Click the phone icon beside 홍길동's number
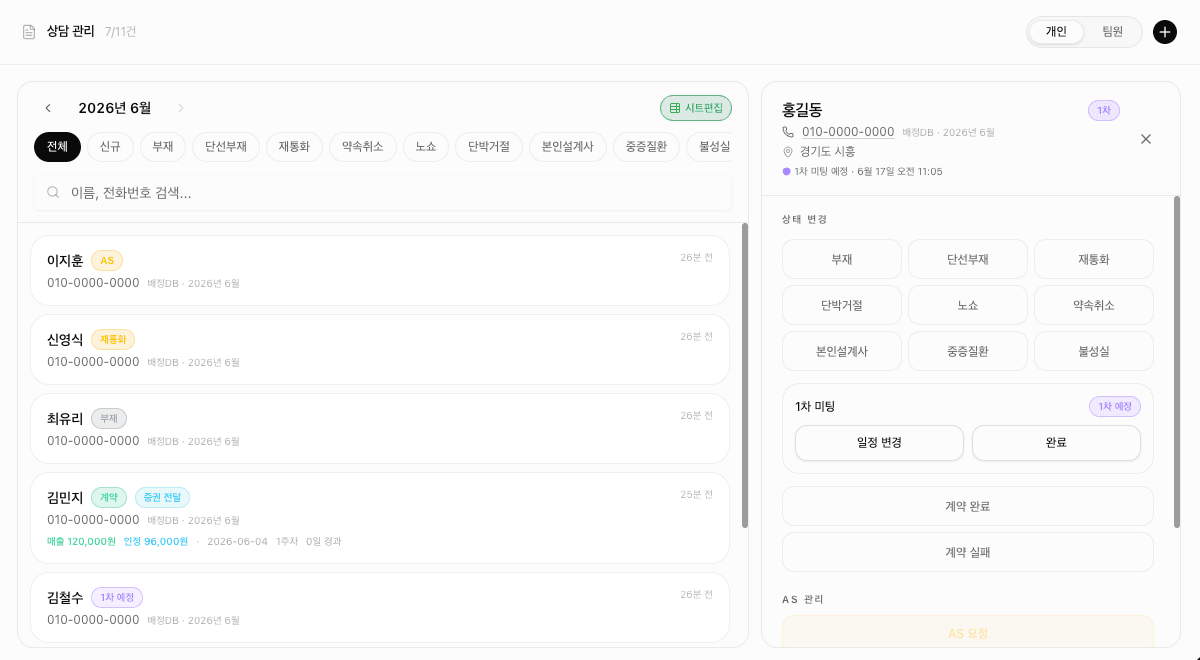This screenshot has width=1200, height=660. [x=788, y=132]
